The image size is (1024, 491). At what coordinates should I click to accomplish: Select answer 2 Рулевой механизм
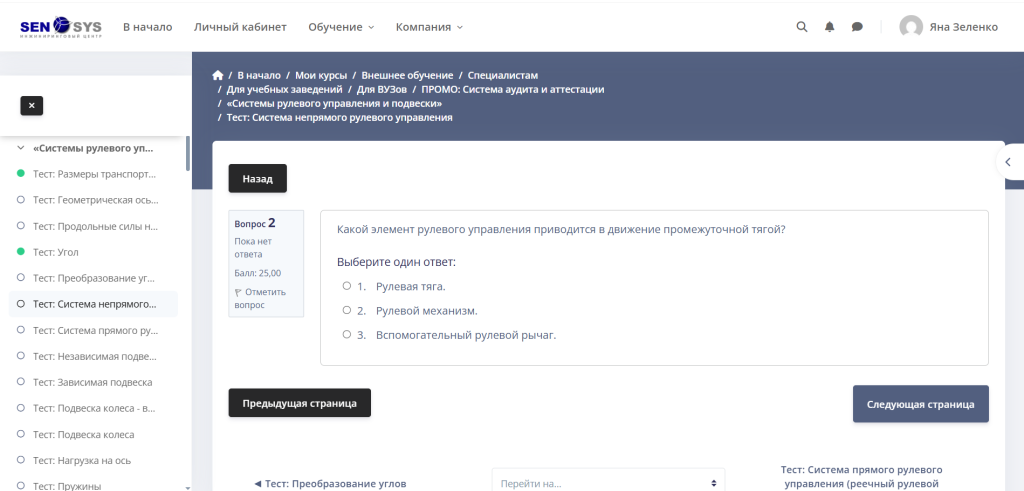pos(347,310)
